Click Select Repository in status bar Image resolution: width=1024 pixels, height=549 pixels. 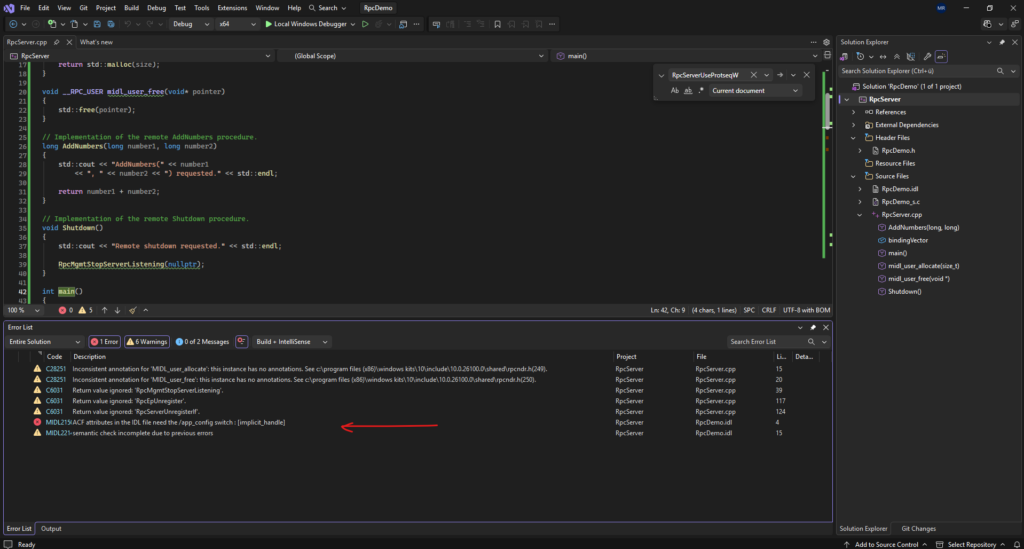pos(970,544)
